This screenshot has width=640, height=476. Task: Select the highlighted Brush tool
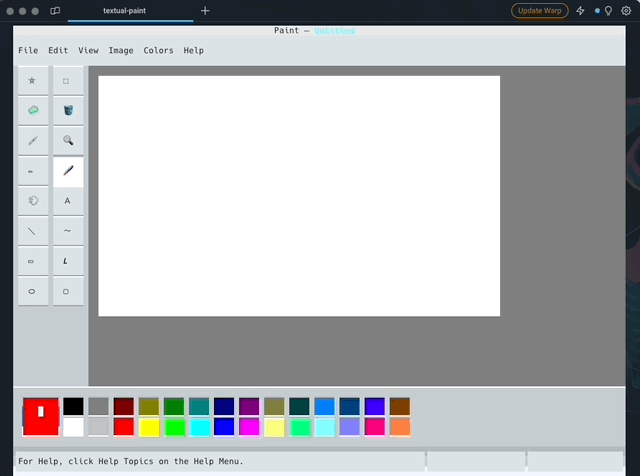click(67, 171)
